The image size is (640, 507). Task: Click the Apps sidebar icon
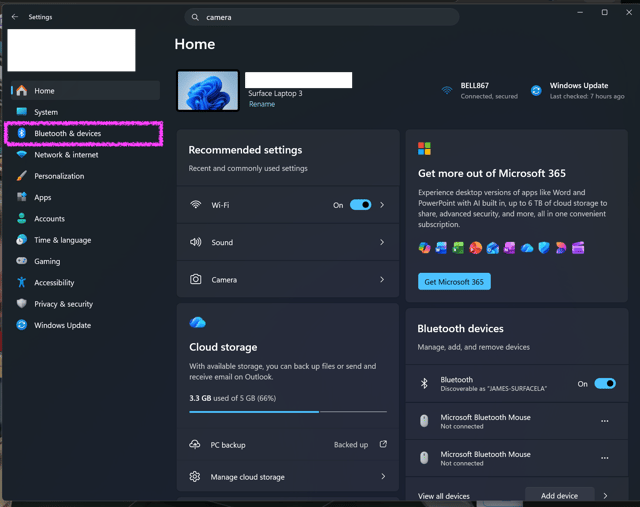coord(22,197)
